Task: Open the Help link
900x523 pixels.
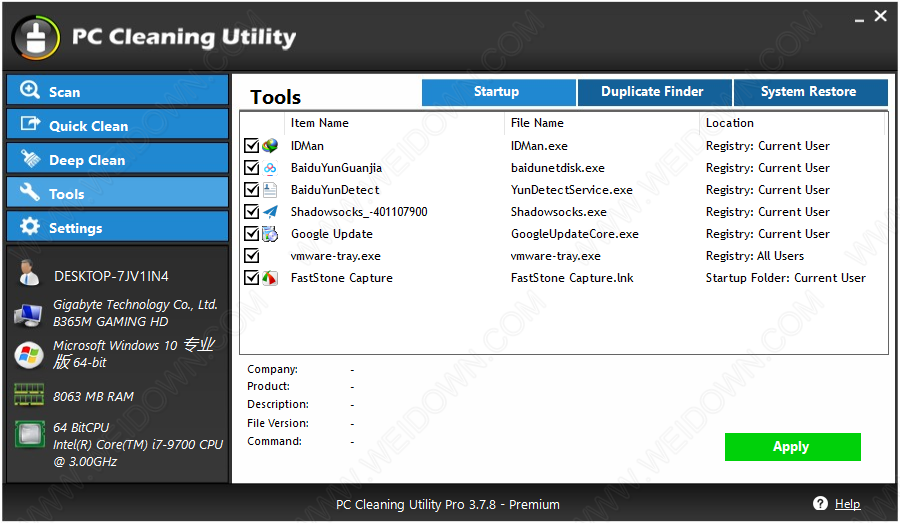Action: pyautogui.click(x=847, y=504)
